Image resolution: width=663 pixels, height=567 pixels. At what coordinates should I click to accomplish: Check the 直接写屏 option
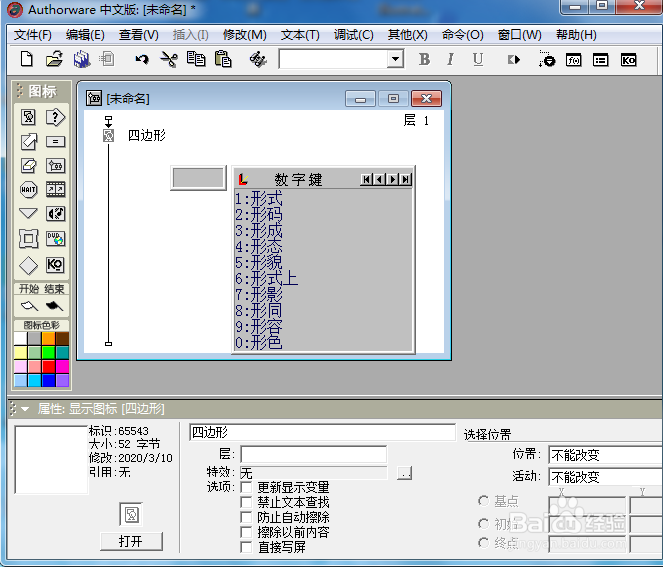(x=246, y=547)
